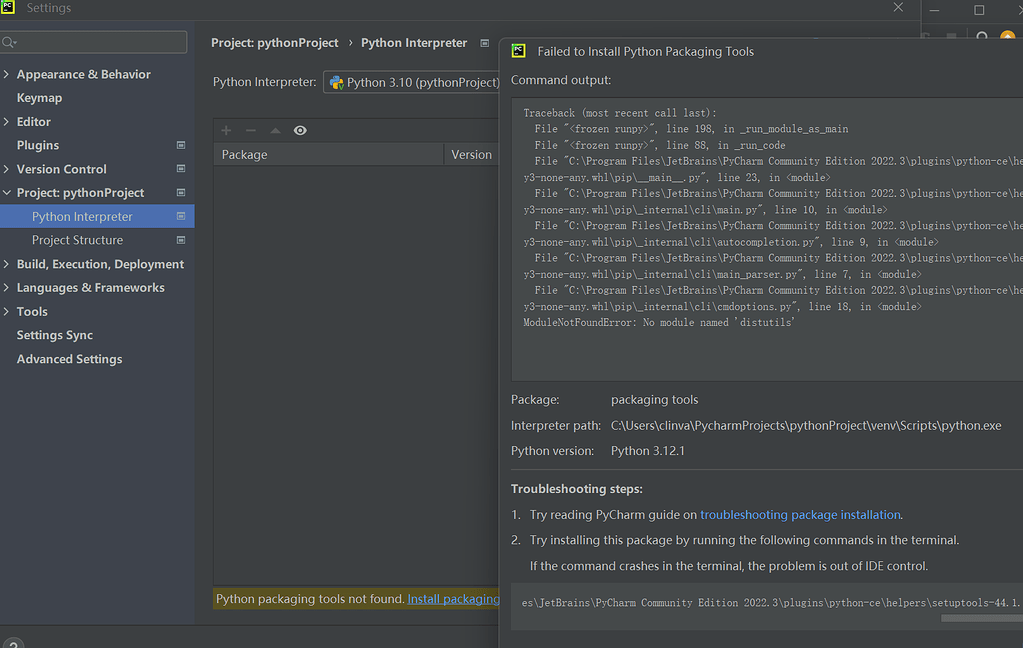Select Advanced Settings in the sidebar
Image resolution: width=1023 pixels, height=648 pixels.
coord(69,359)
